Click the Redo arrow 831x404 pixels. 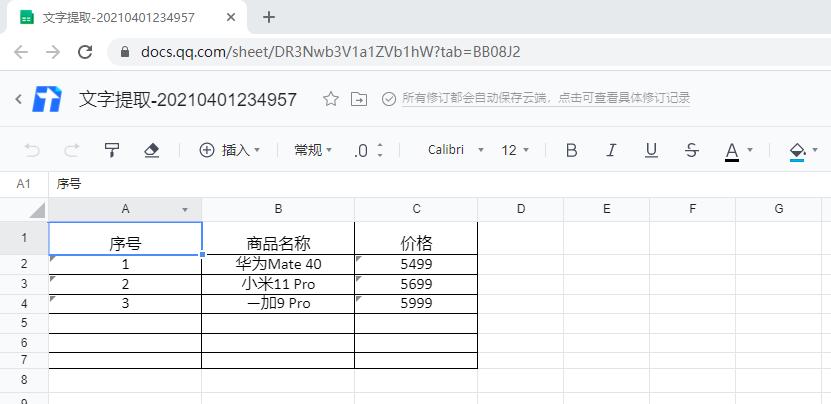tap(72, 151)
